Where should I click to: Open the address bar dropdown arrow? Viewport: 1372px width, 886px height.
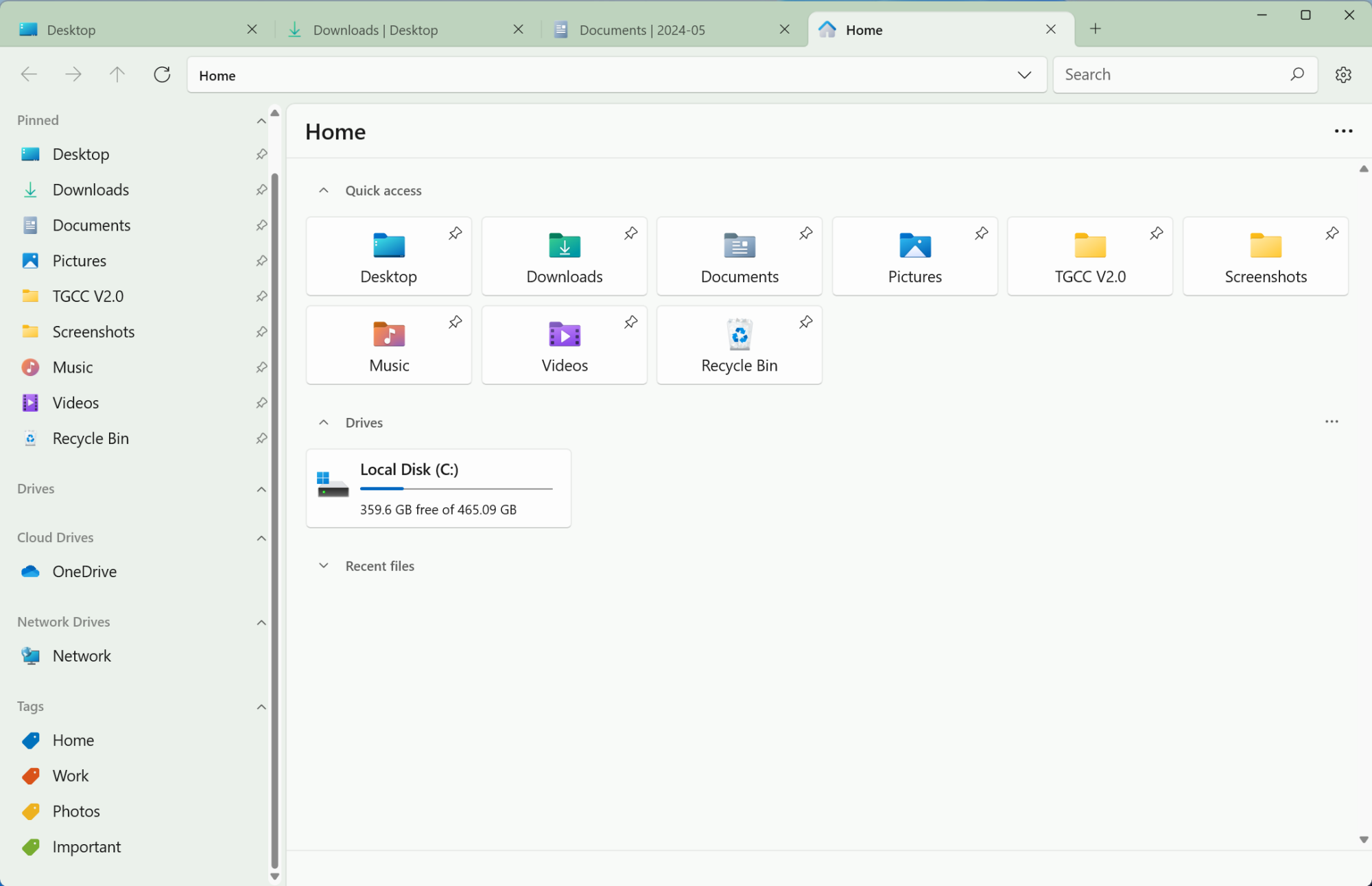(x=1024, y=75)
